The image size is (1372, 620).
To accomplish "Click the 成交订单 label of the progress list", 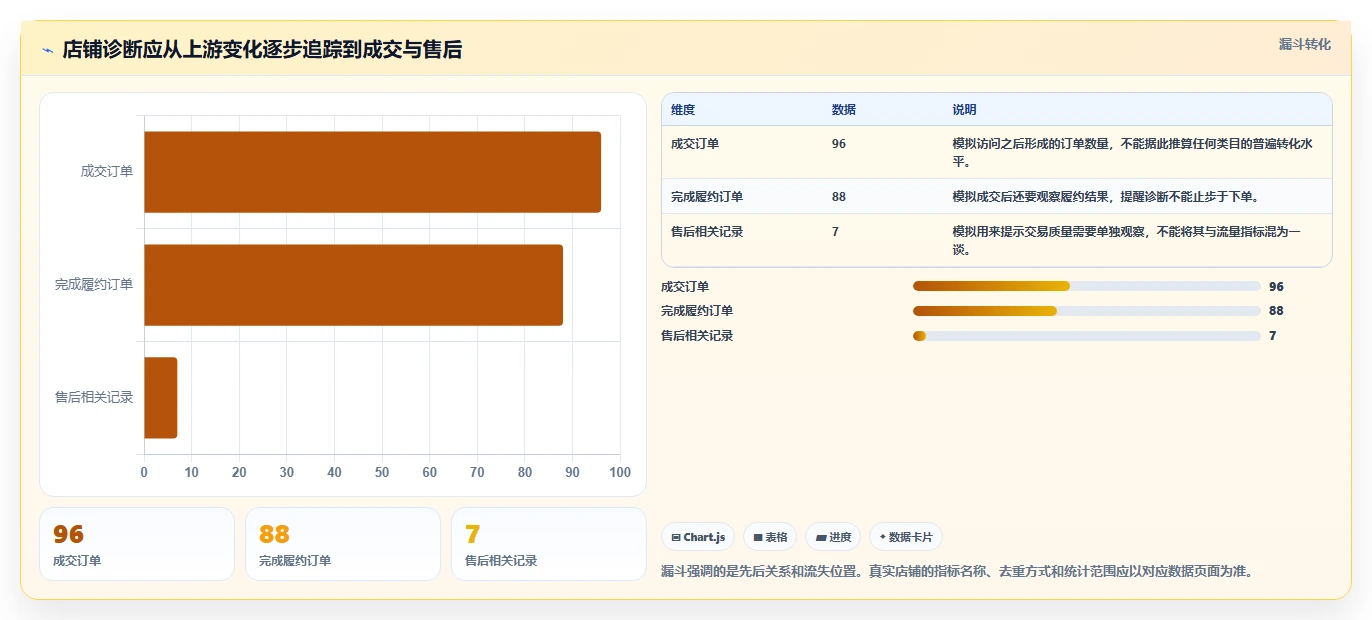I will coord(685,286).
